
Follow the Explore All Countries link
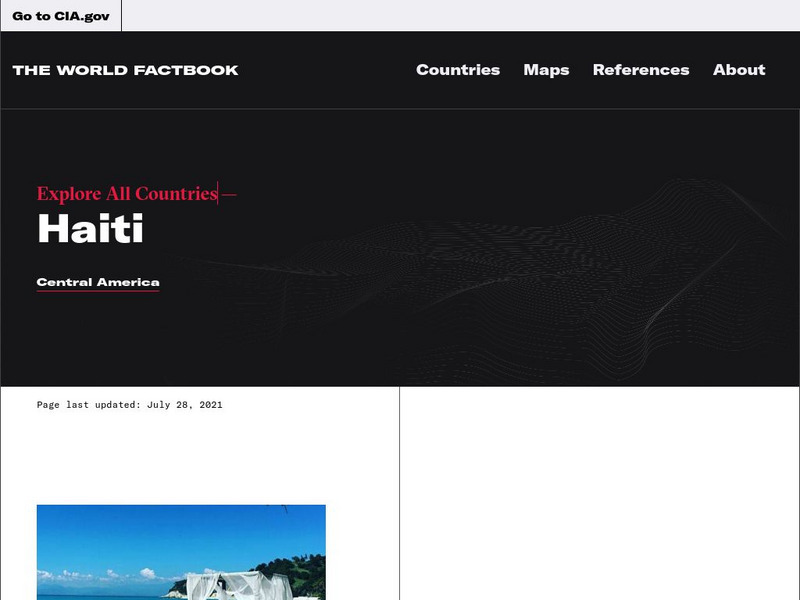click(128, 194)
